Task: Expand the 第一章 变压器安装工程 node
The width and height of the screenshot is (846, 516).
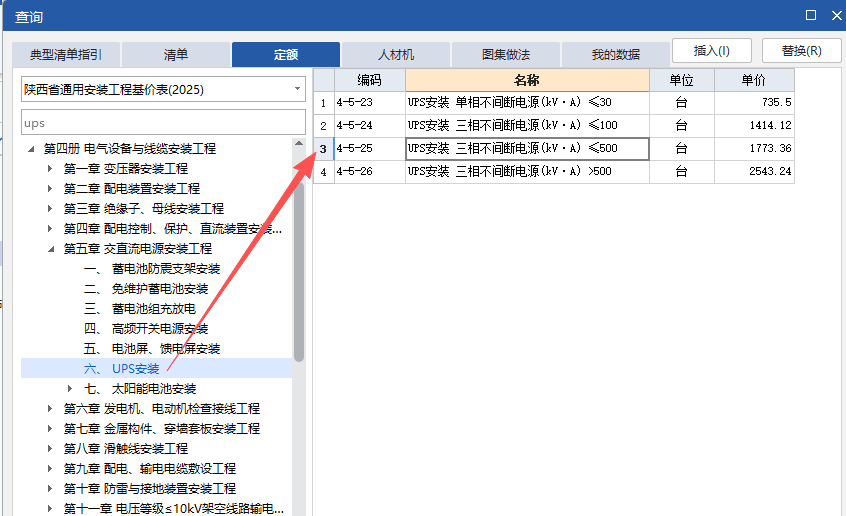Action: 50,168
